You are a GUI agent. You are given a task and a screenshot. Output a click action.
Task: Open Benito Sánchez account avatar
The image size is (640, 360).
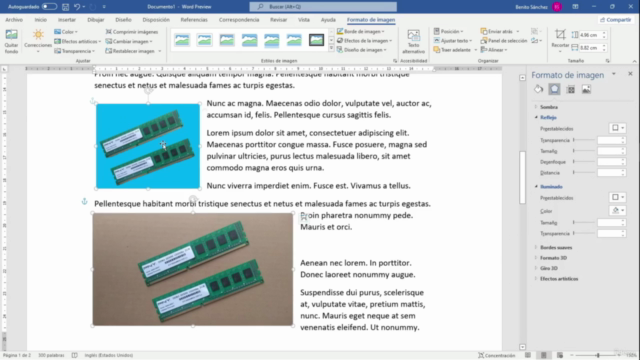point(557,7)
